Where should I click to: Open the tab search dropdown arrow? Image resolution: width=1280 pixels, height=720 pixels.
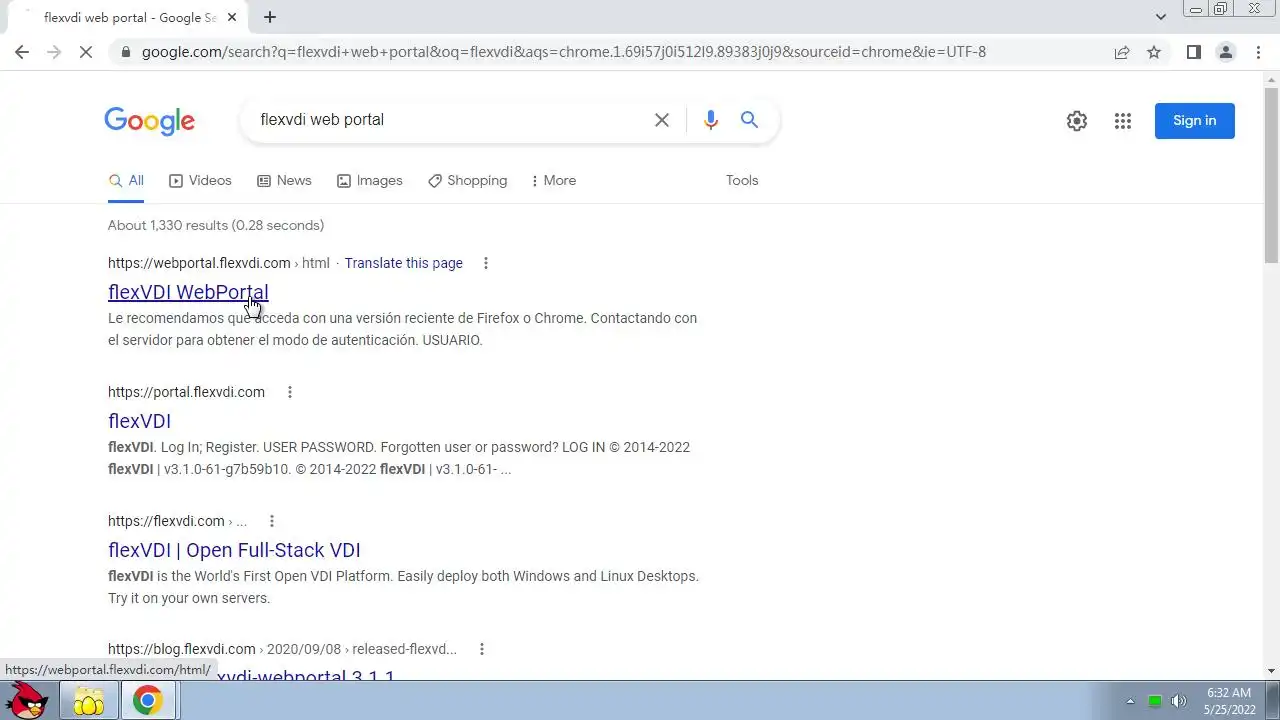click(1161, 17)
